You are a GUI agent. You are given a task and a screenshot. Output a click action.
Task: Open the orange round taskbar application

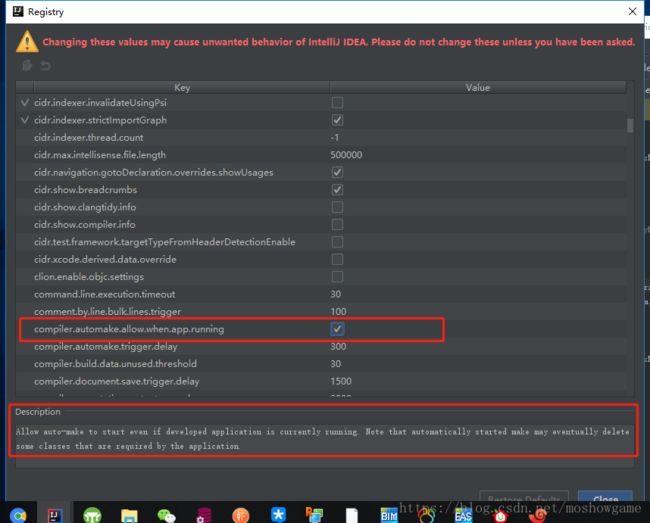click(x=240, y=515)
